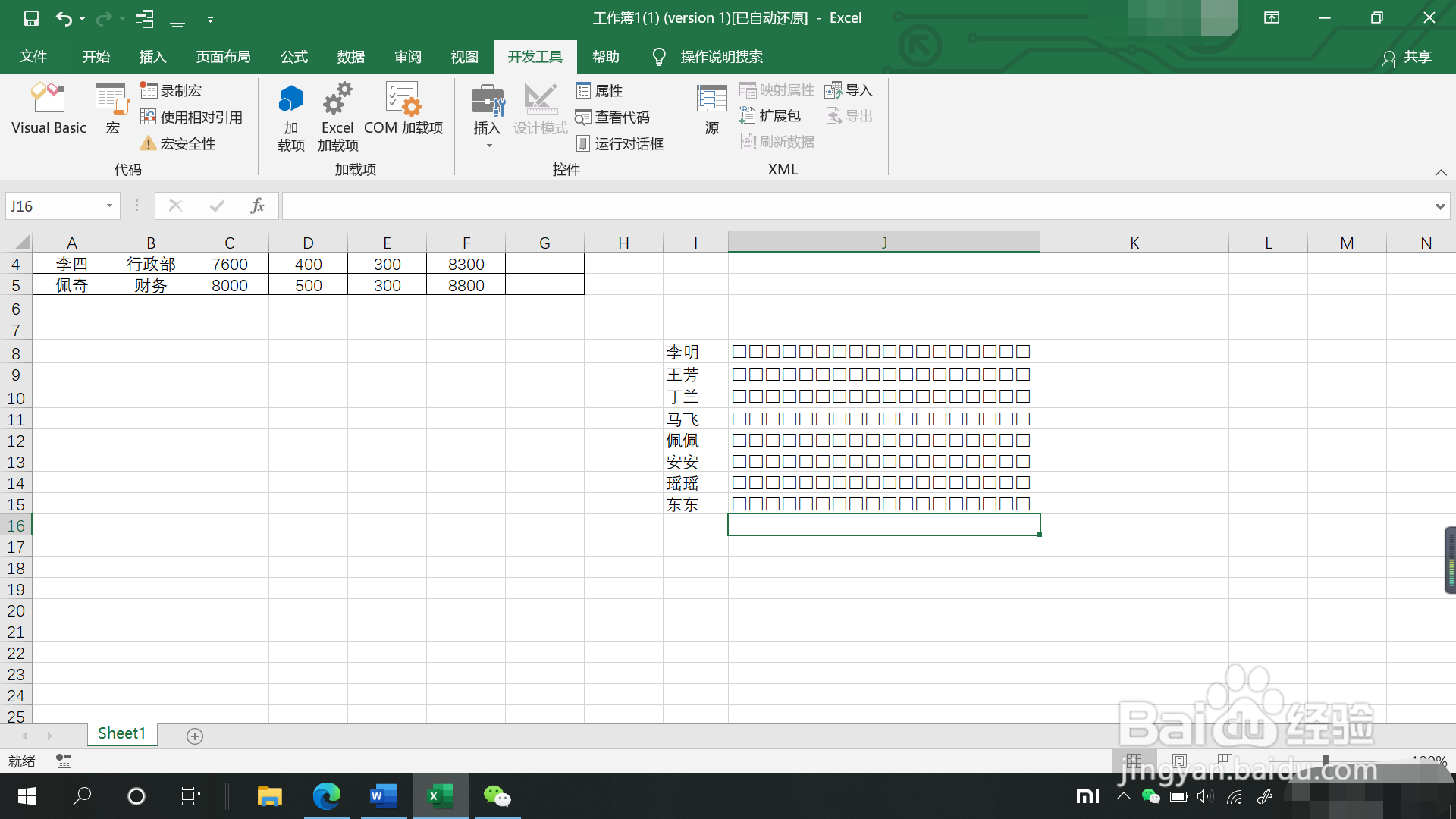Viewport: 1456px width, 819px height.
Task: Expand the Insert controls (插入) dropdown
Action: coord(488,144)
